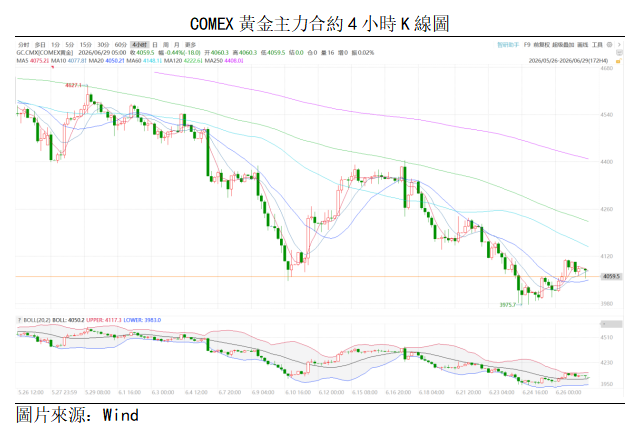640x434 pixels.
Task: Switch to the 分时 intraday chart tab
Action: (x=23, y=45)
